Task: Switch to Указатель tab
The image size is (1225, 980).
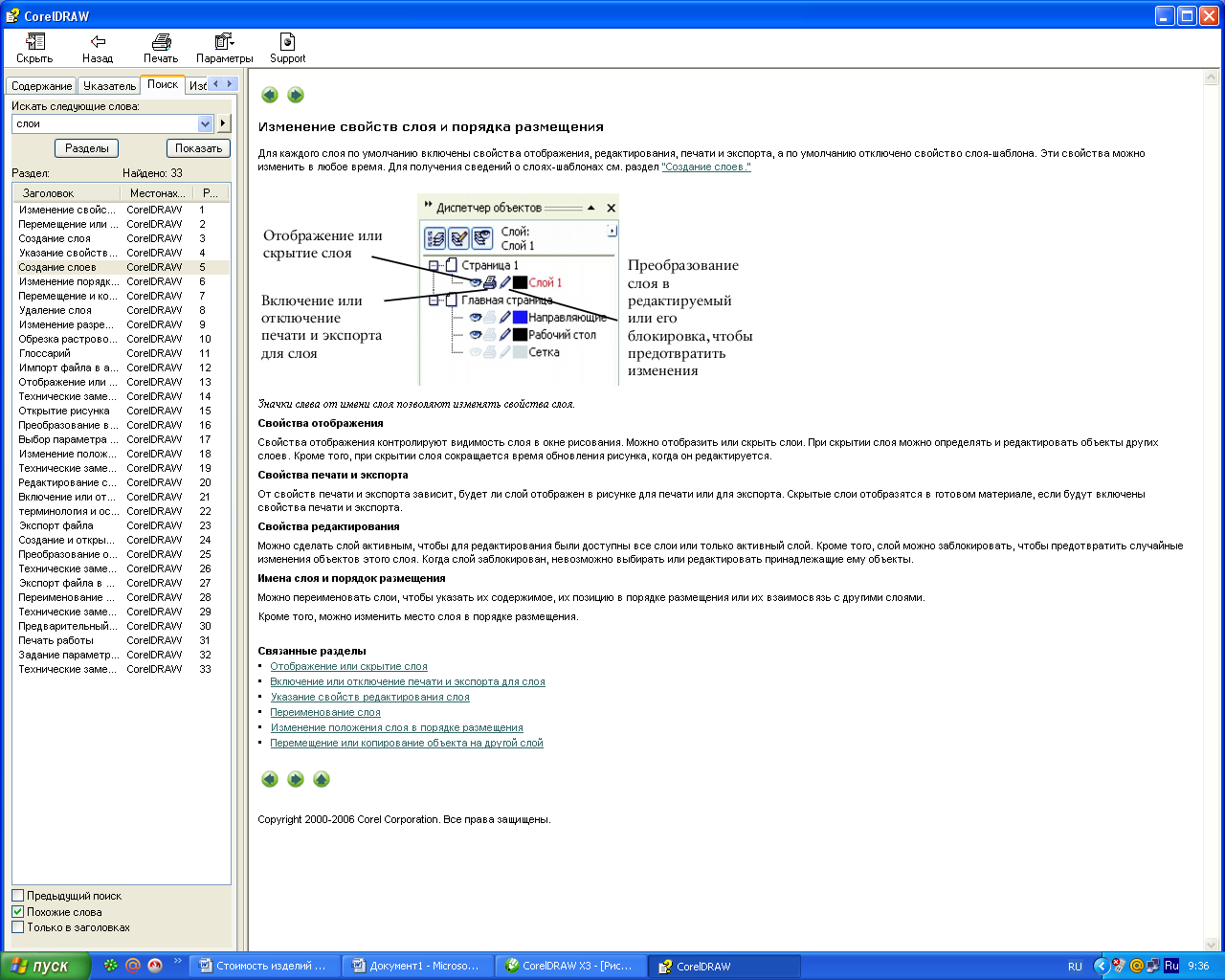Action: [109, 86]
